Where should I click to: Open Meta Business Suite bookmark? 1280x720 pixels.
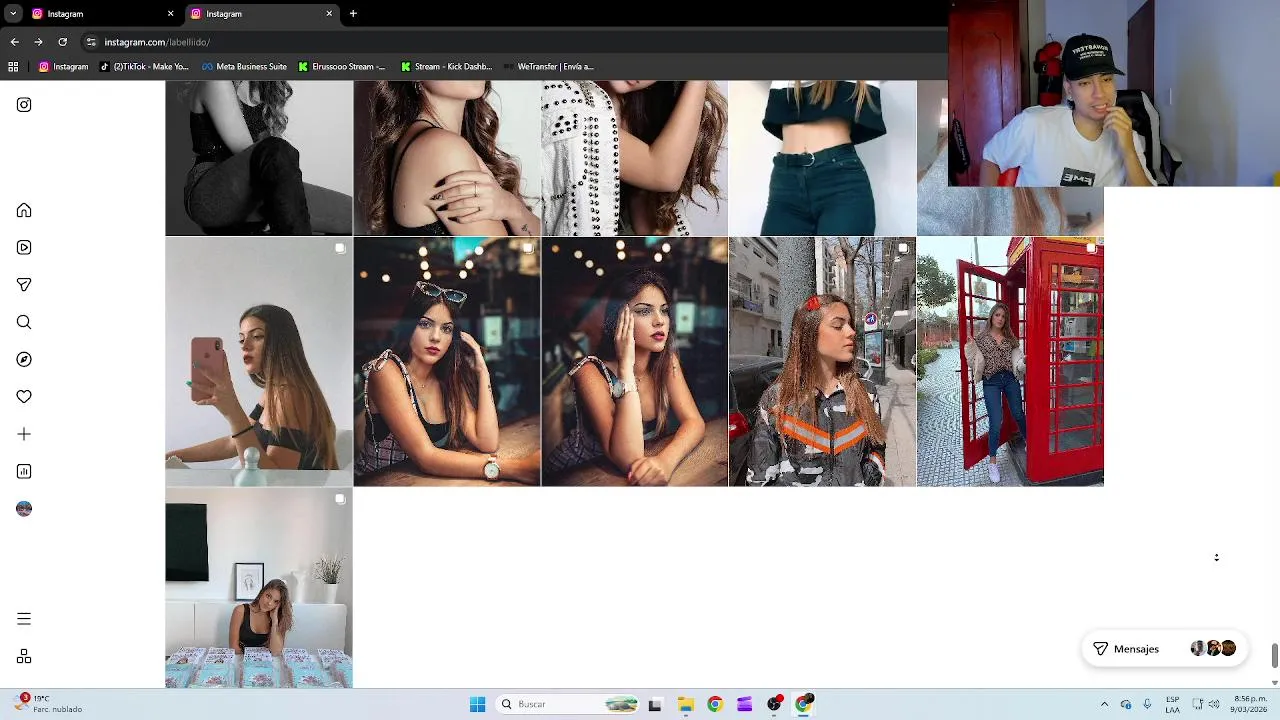point(244,67)
